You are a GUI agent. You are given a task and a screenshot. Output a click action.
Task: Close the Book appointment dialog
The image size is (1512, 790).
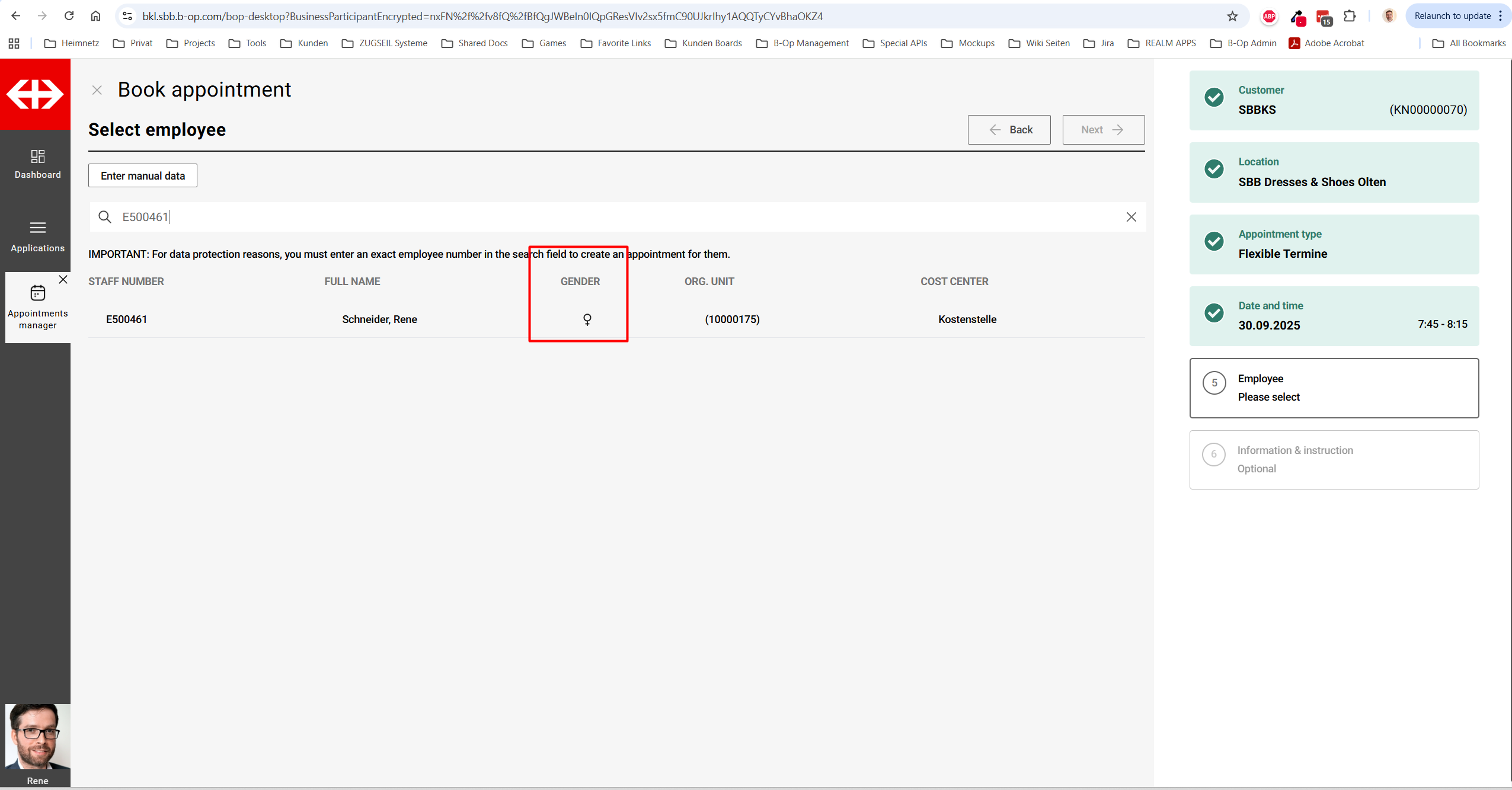(97, 90)
